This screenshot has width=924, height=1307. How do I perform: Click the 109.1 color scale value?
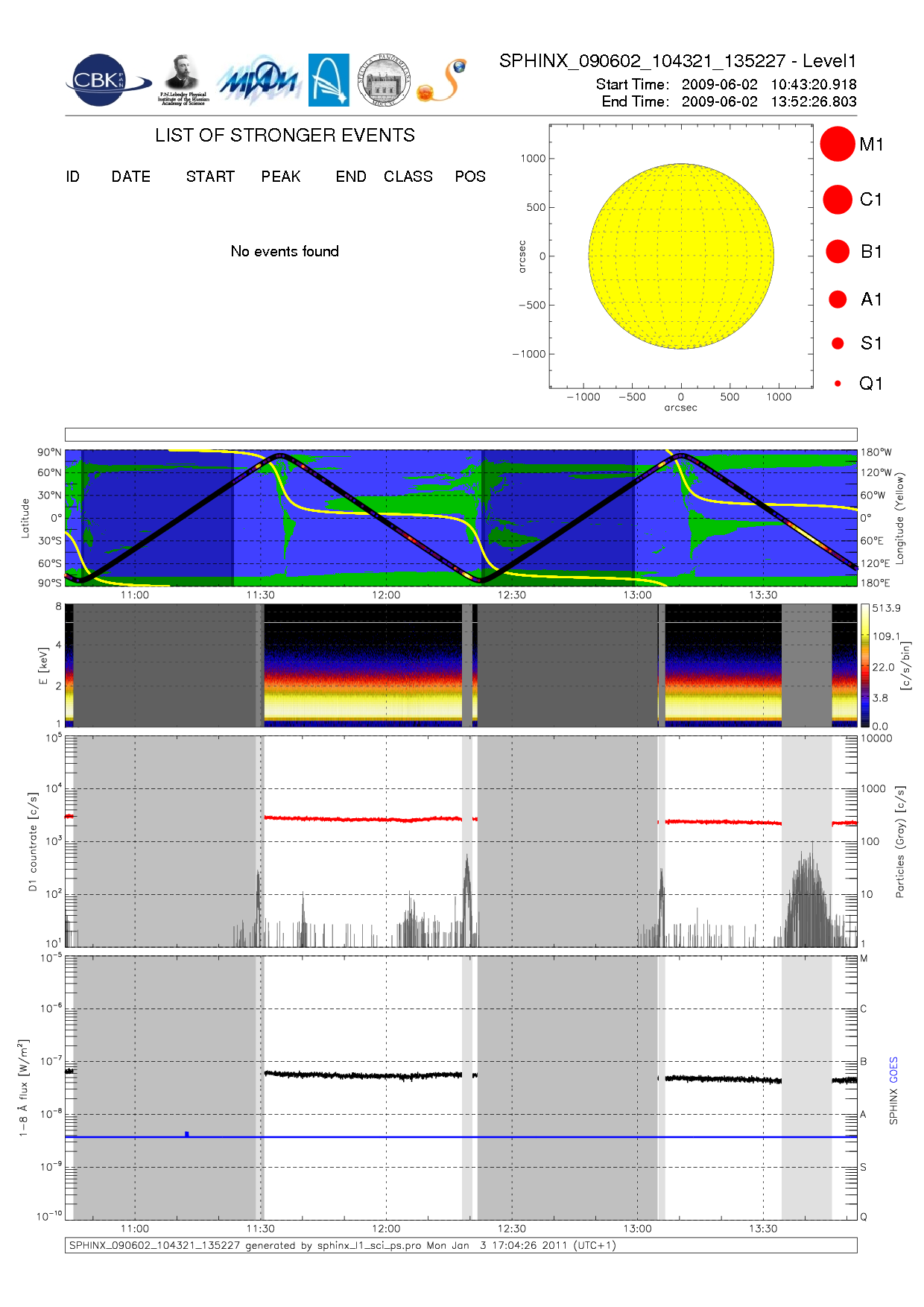click(887, 636)
